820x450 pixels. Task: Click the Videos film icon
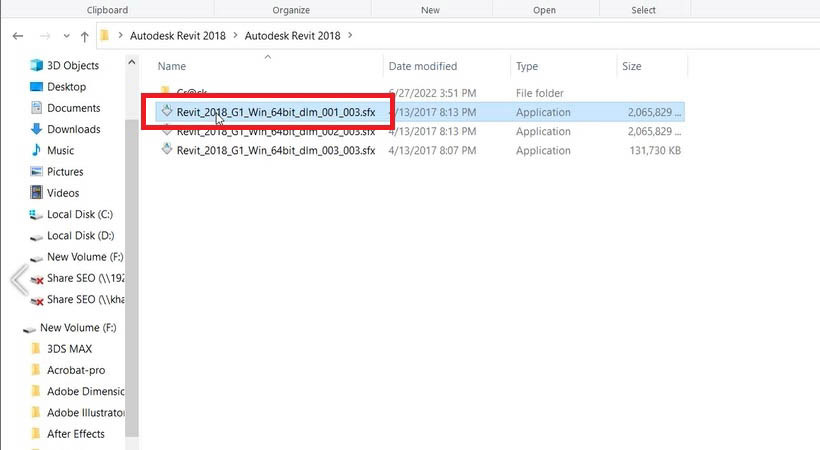36,193
